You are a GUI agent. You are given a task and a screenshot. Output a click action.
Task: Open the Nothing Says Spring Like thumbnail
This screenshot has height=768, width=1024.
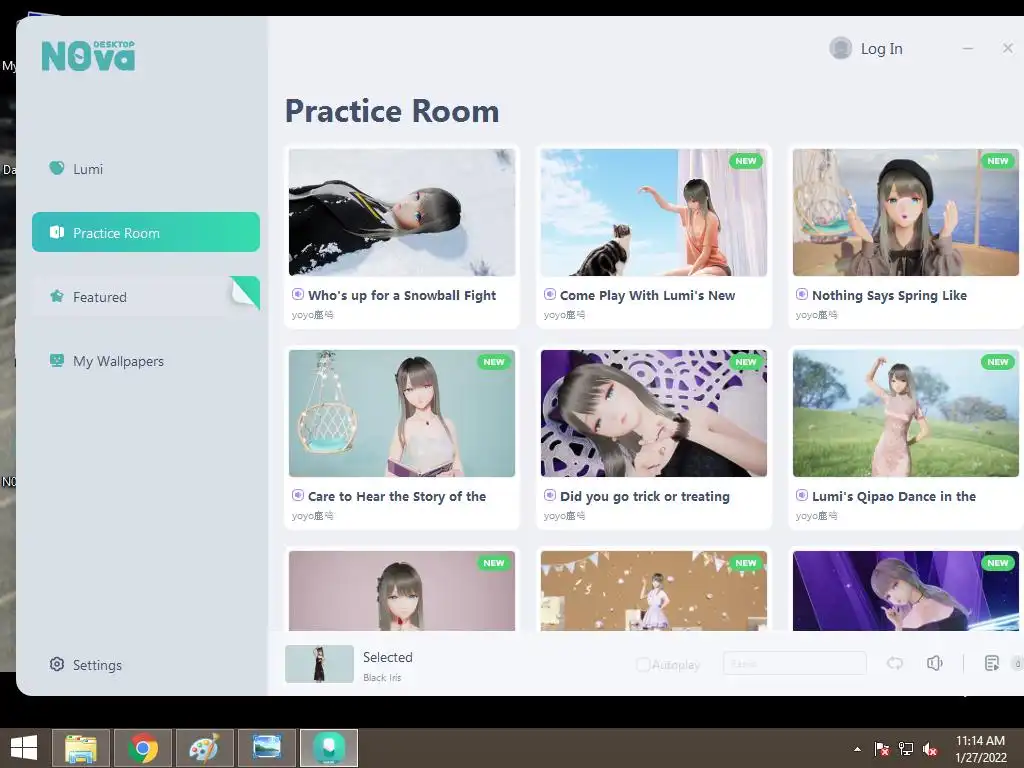pyautogui.click(x=906, y=212)
